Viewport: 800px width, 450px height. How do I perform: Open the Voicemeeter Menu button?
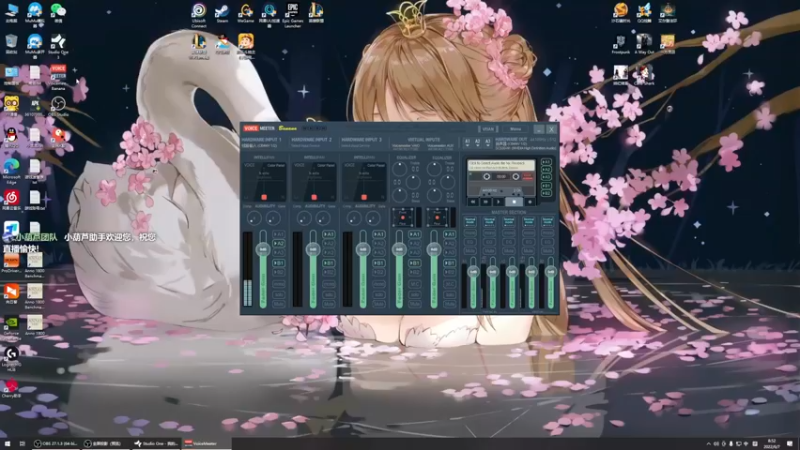(x=515, y=129)
